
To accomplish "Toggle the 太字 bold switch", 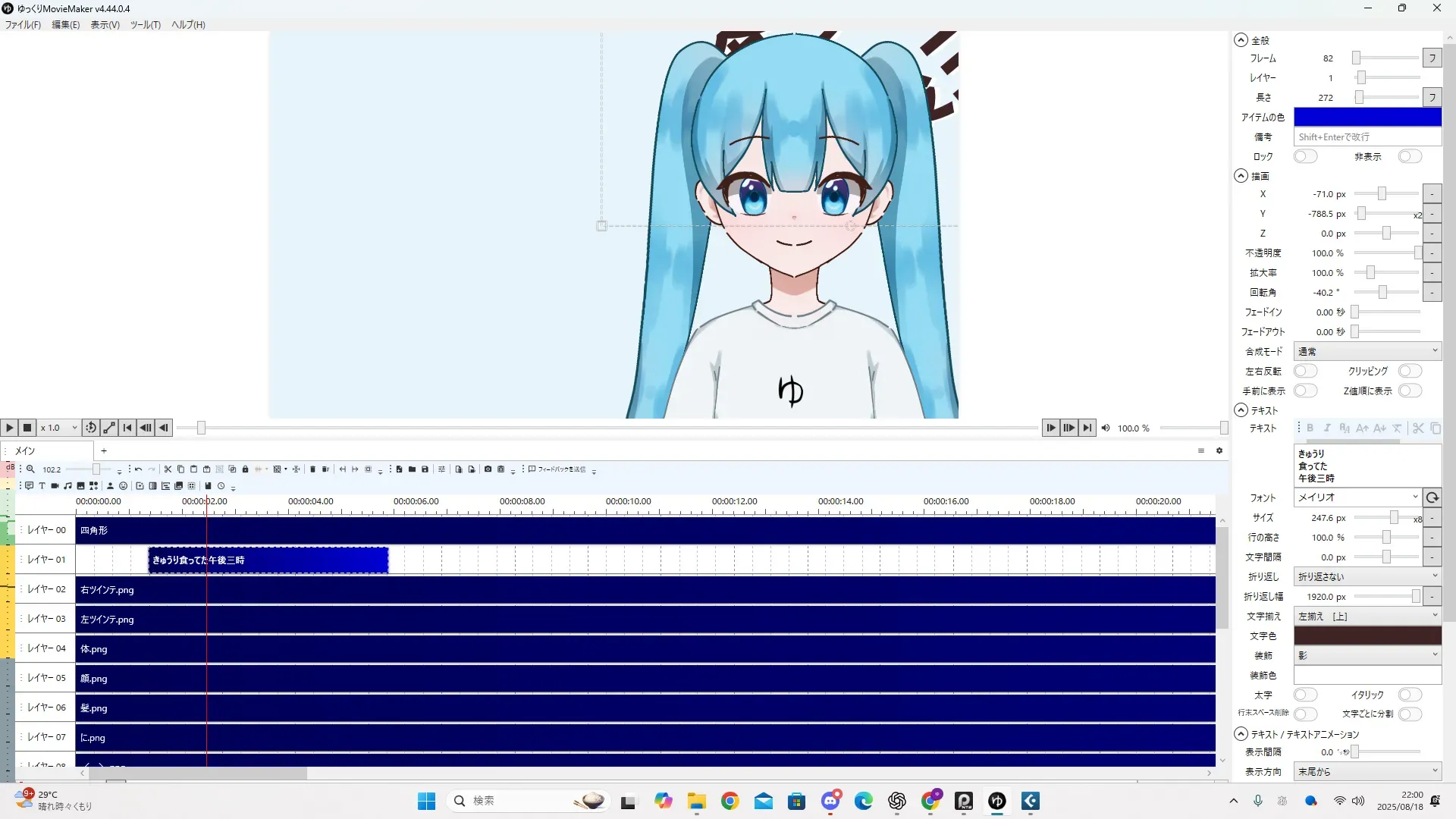I will (x=1304, y=695).
